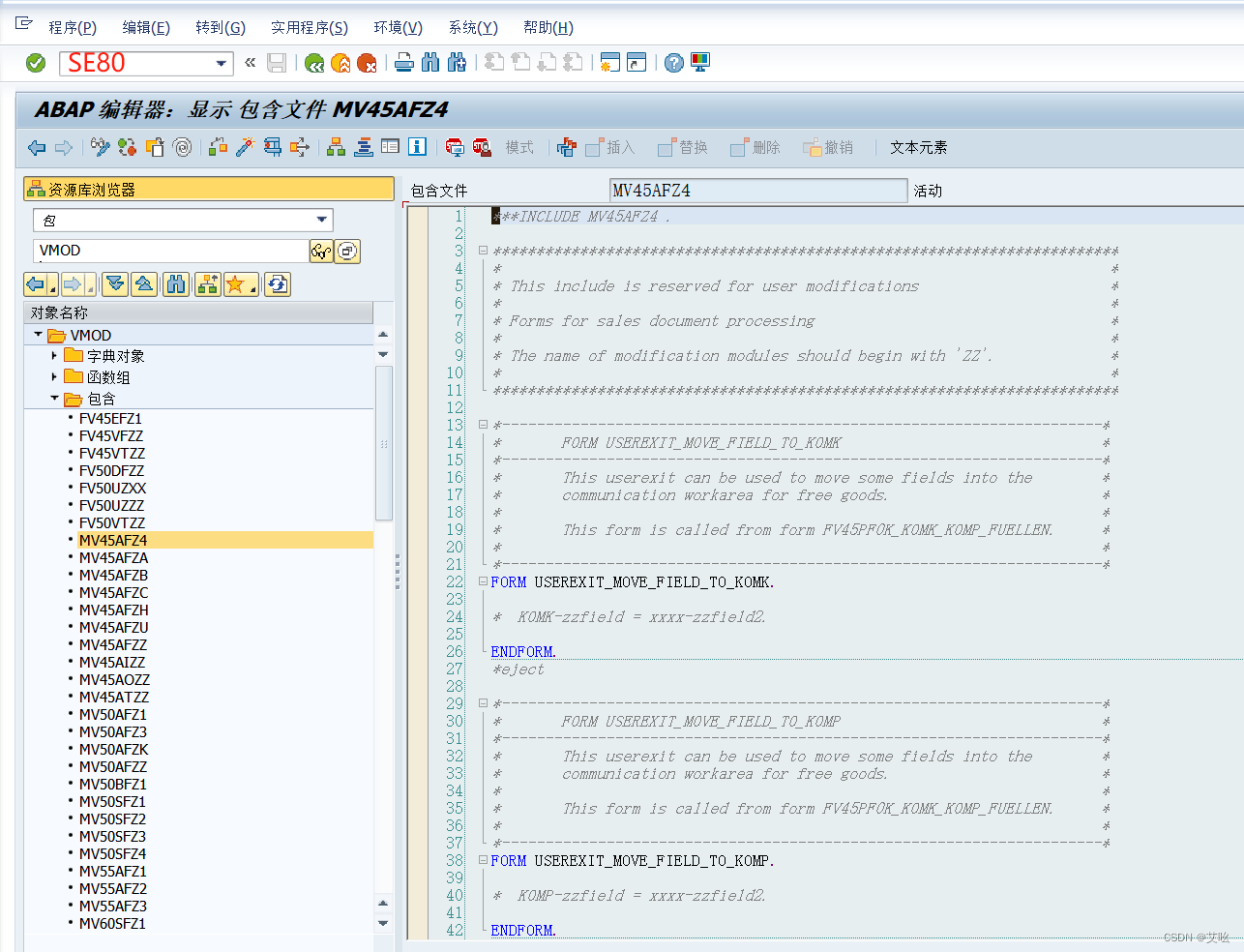Open the 程序(P) menu
Screen dimensions: 1244x952
coord(73,27)
